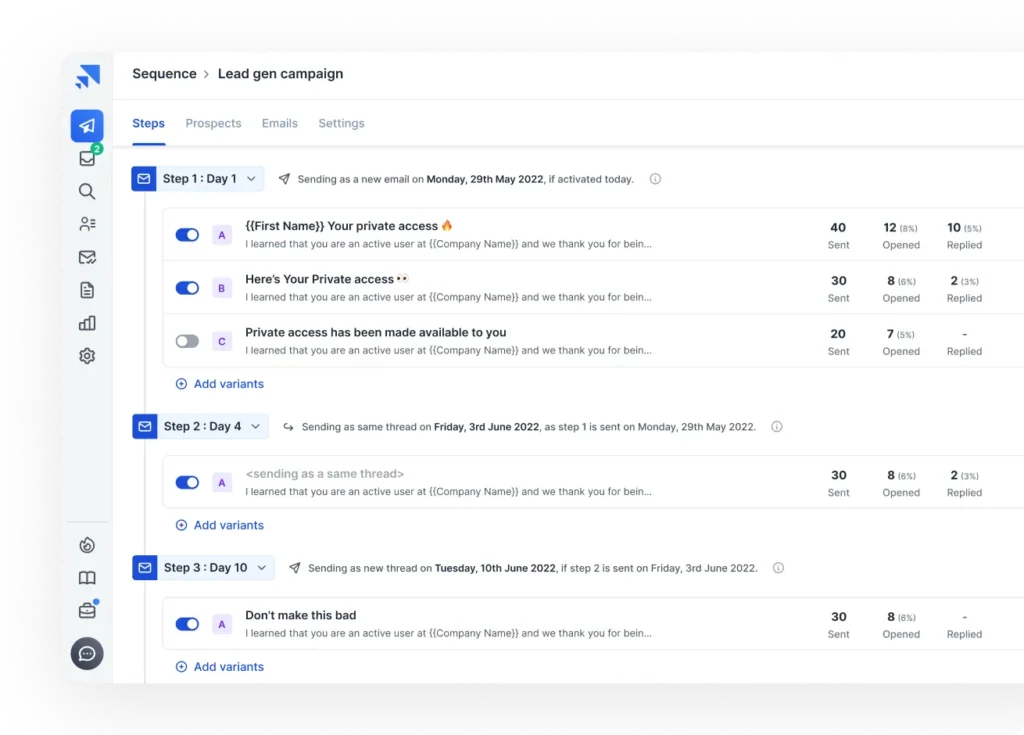Viewport: 1024px width, 735px height.
Task: Expand the Step 3 : Day 10 dropdown
Action: (261, 568)
